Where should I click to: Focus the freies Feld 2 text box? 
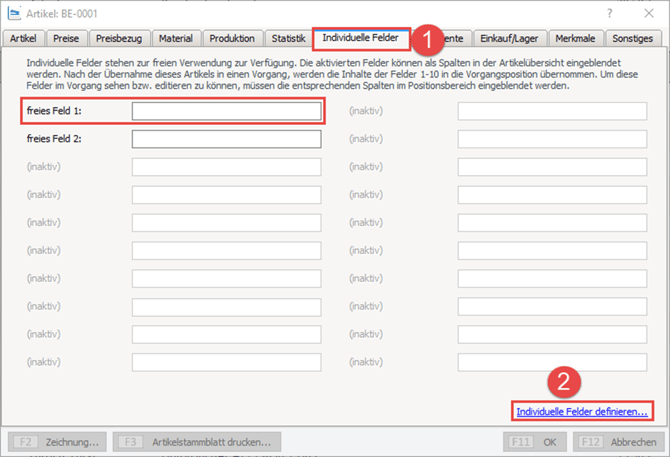226,139
